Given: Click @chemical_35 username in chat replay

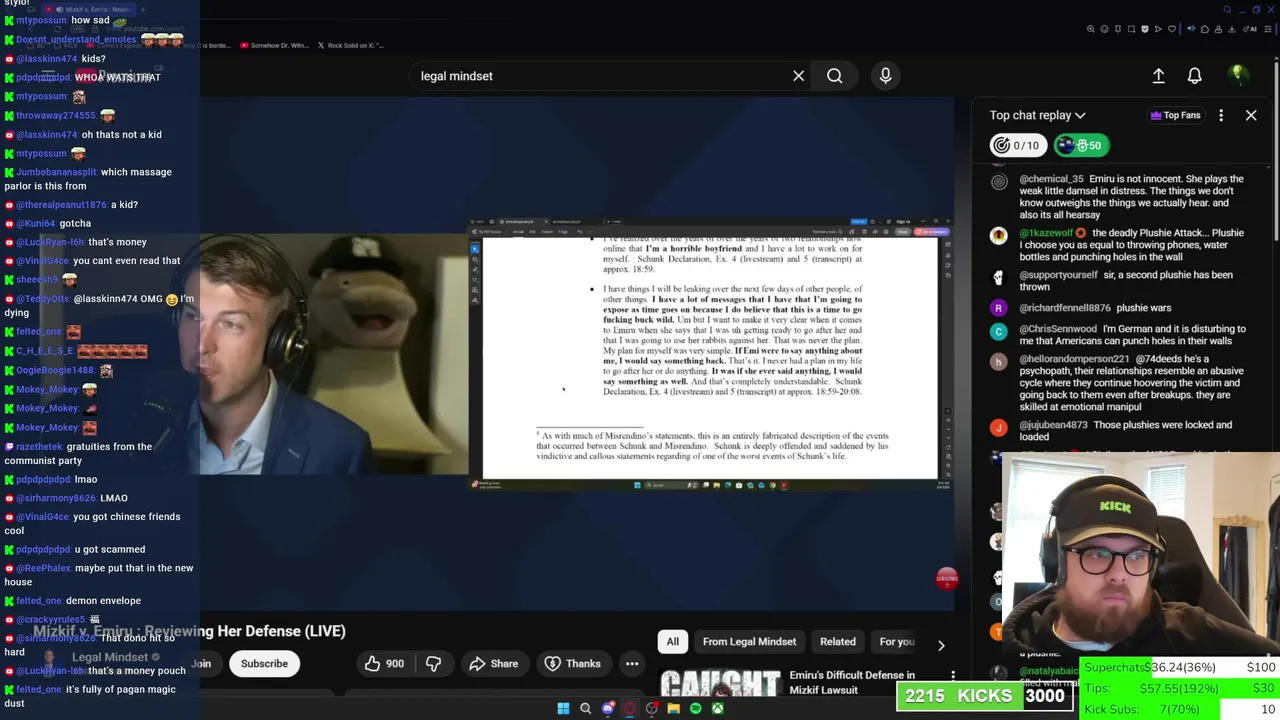Looking at the screenshot, I should pos(1051,179).
